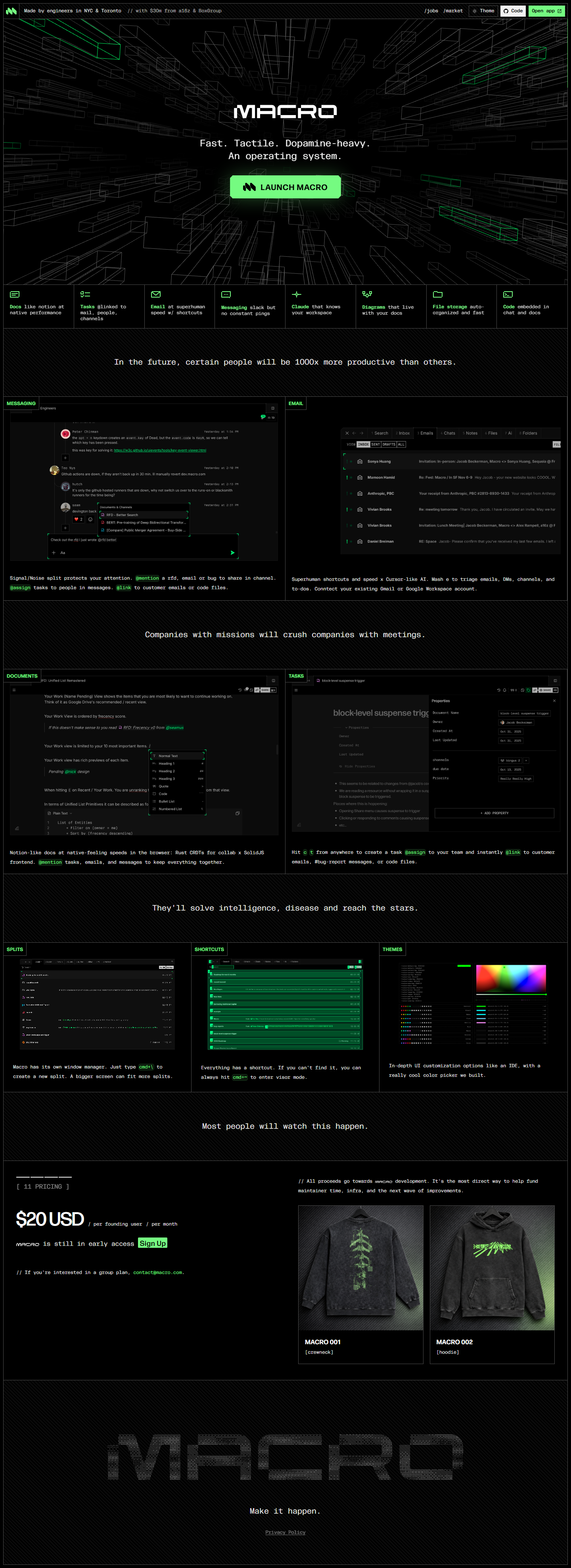Choose 'Quote' in the block menu

(x=178, y=786)
